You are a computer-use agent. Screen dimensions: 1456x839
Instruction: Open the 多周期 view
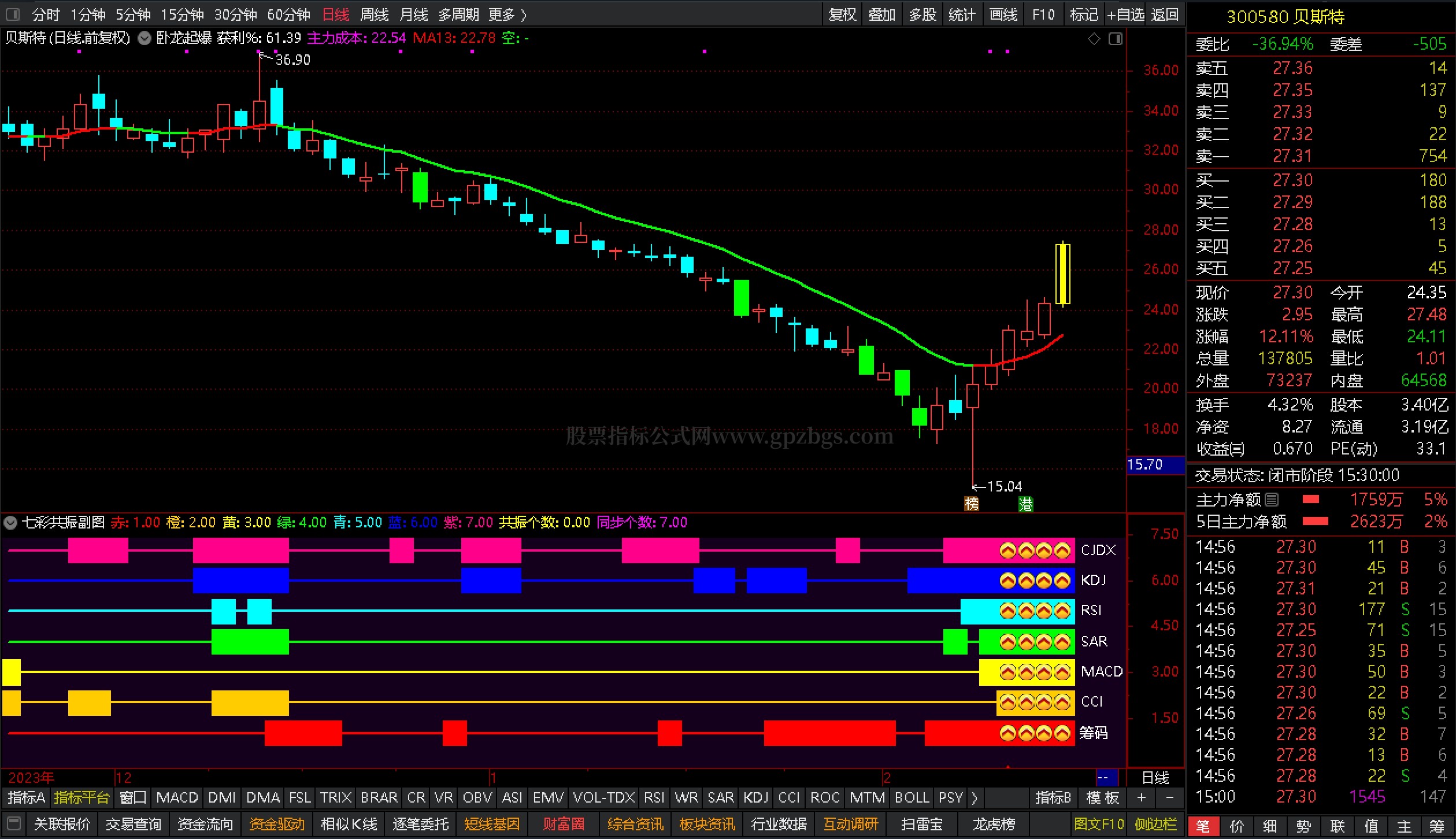[x=458, y=14]
